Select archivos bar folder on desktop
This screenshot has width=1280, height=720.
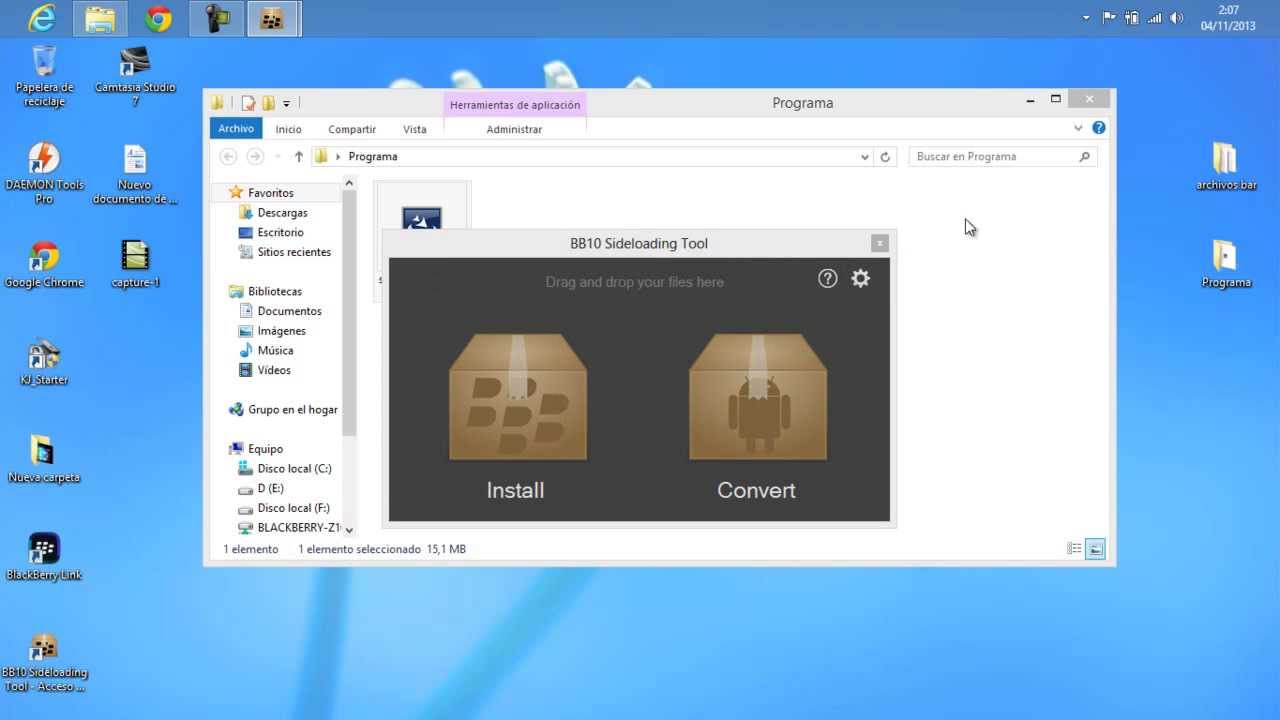click(1226, 166)
